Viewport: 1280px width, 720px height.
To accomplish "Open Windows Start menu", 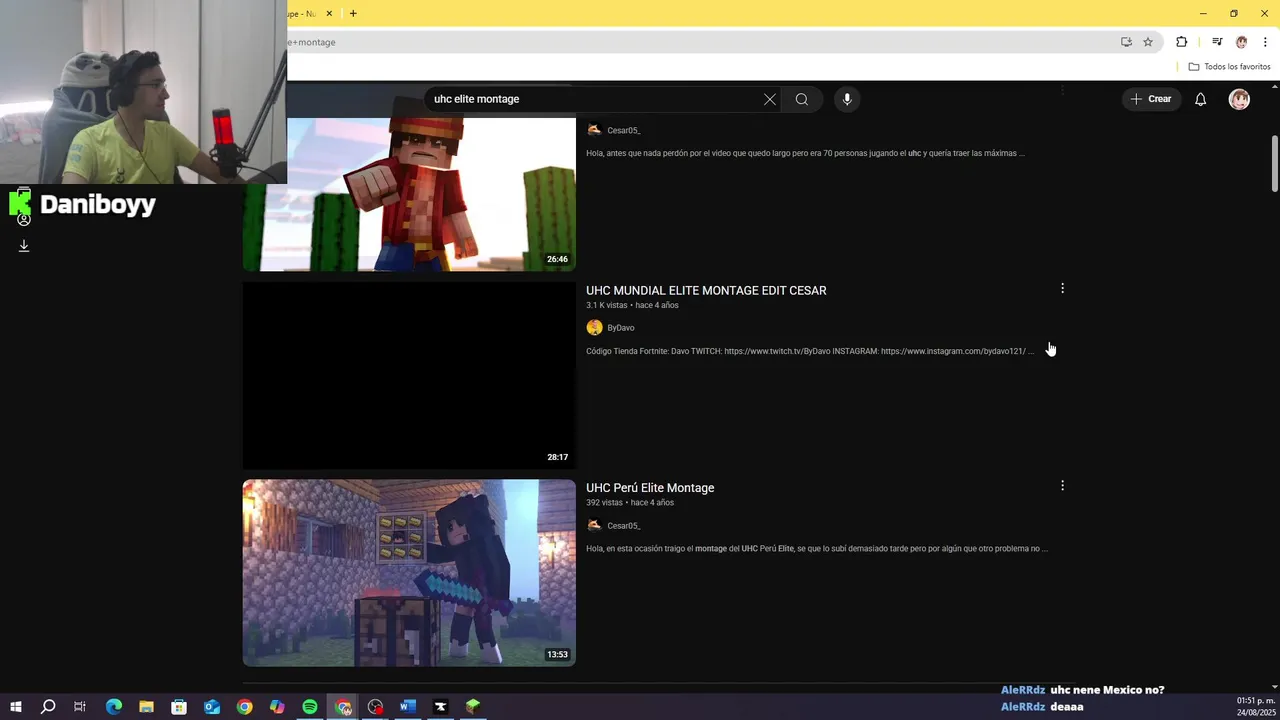I will pos(16,707).
